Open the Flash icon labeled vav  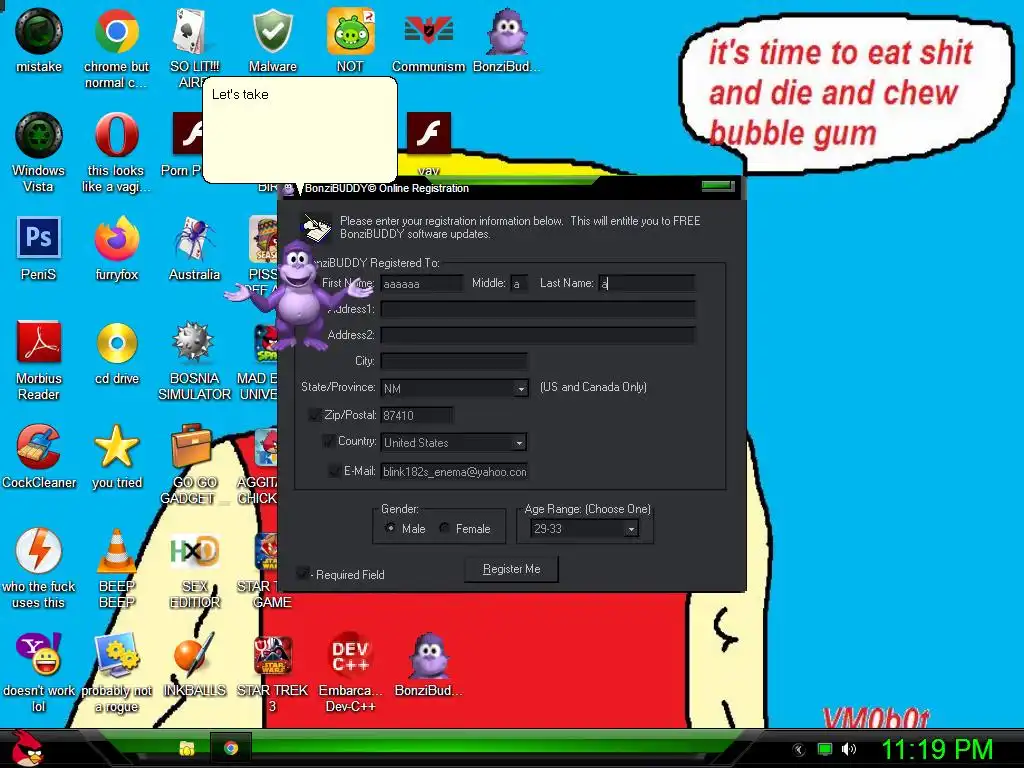coord(428,145)
